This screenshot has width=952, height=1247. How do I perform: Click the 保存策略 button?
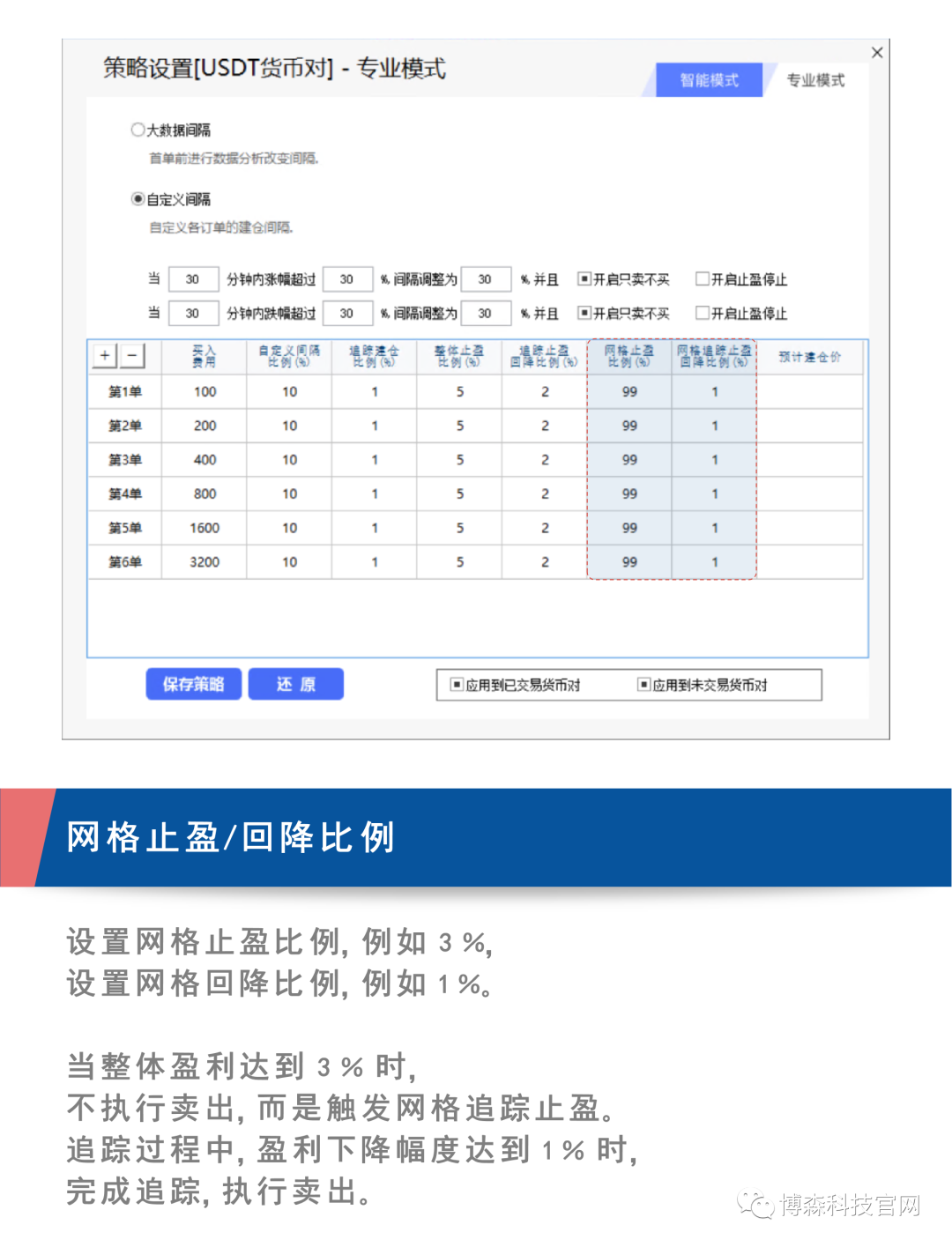tap(193, 684)
